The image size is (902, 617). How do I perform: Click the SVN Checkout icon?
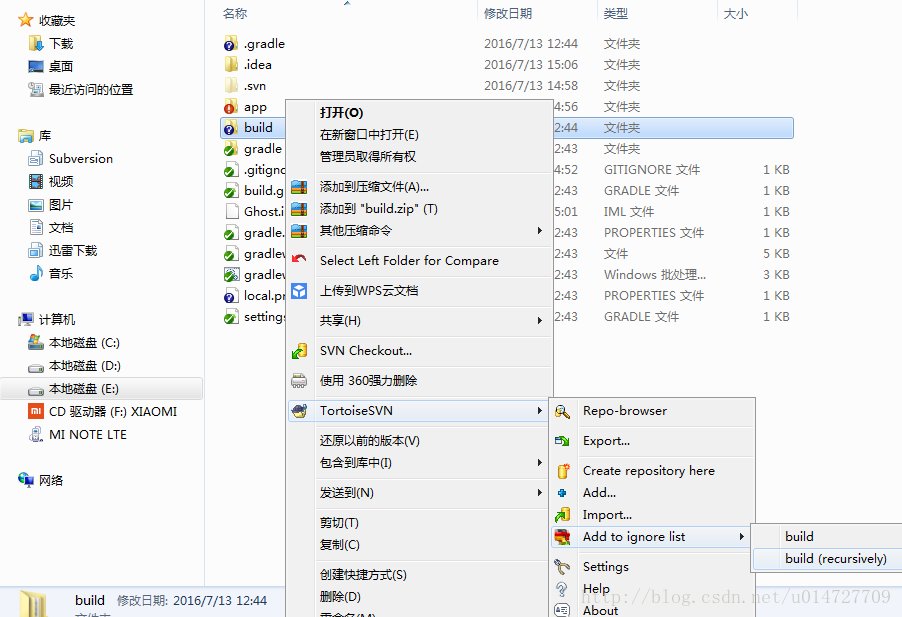299,351
